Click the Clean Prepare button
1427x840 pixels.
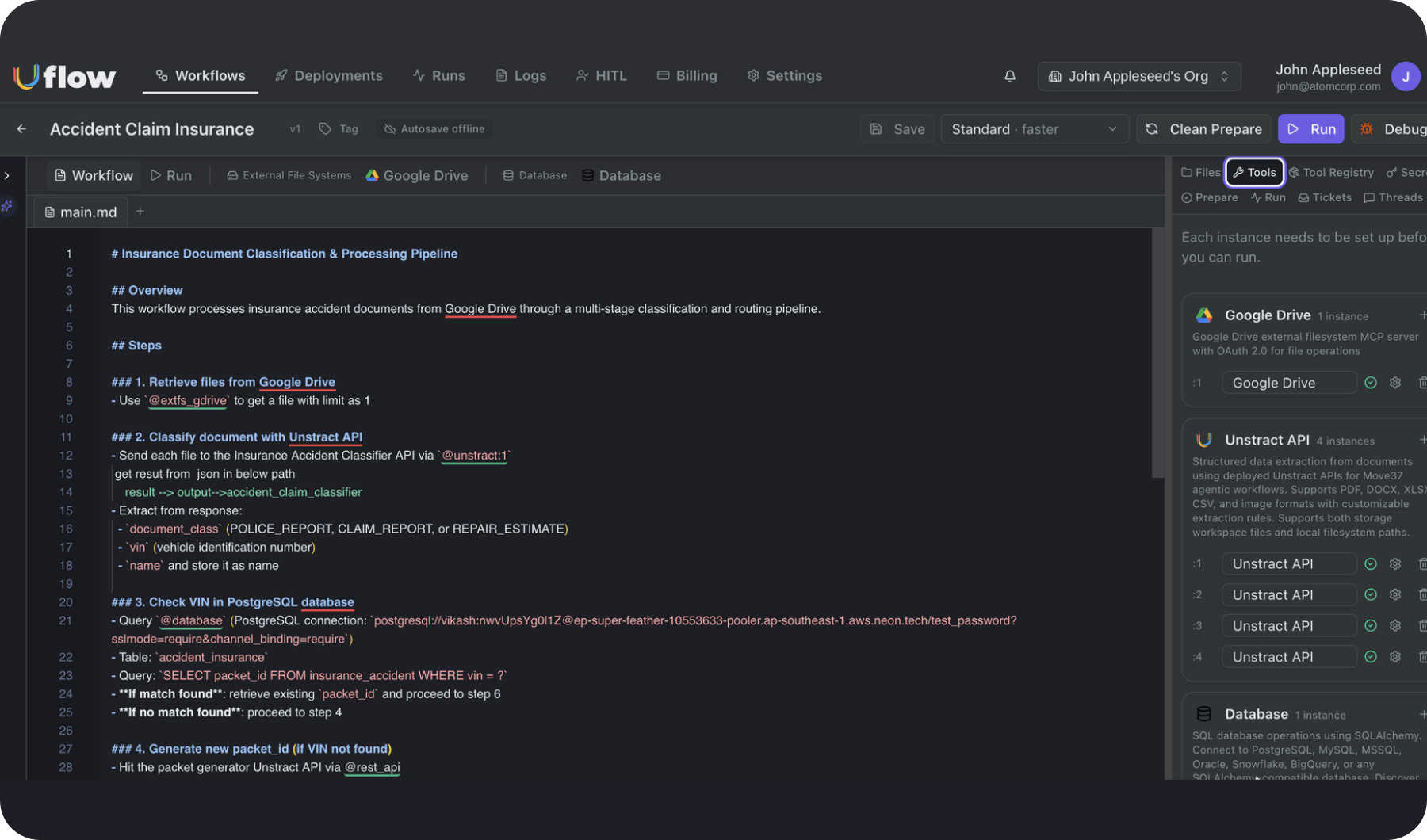pos(1204,129)
